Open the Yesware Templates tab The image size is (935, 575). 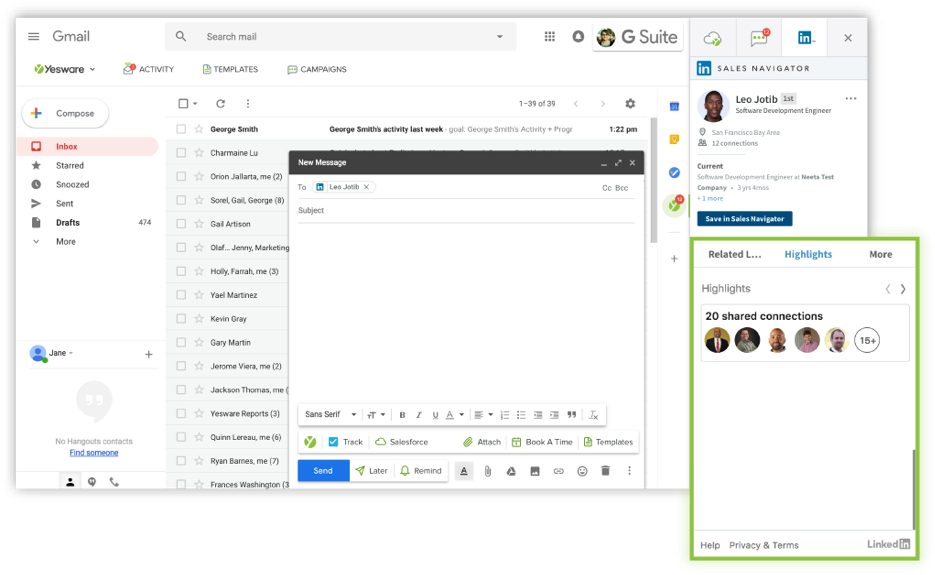coord(230,69)
